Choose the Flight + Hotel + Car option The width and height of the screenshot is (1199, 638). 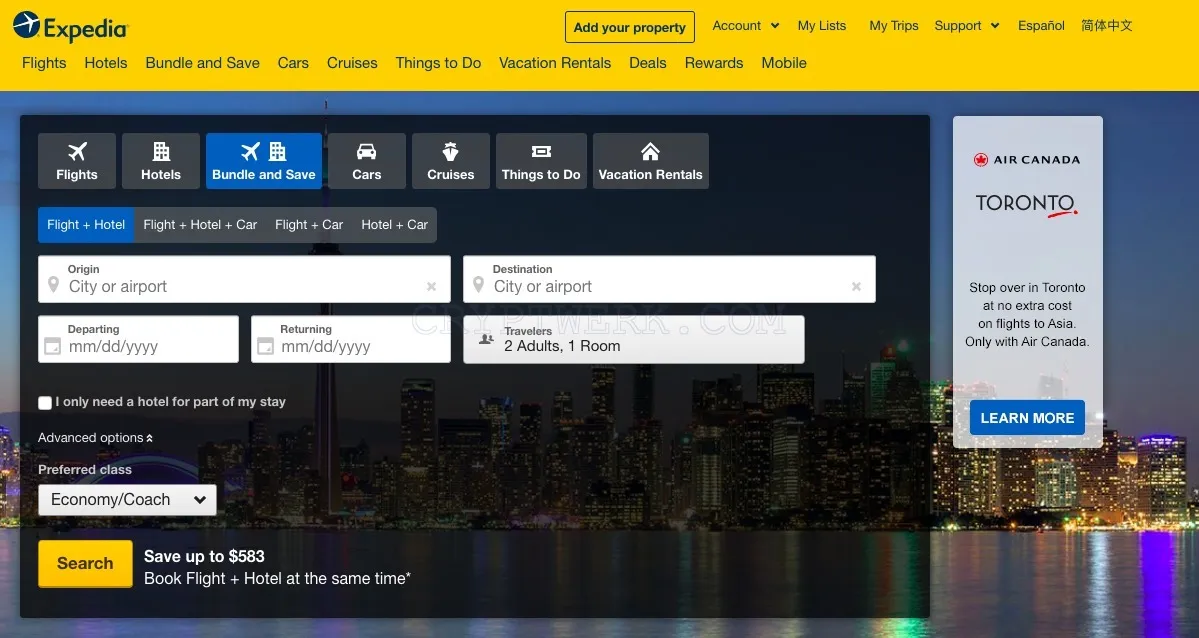click(200, 225)
